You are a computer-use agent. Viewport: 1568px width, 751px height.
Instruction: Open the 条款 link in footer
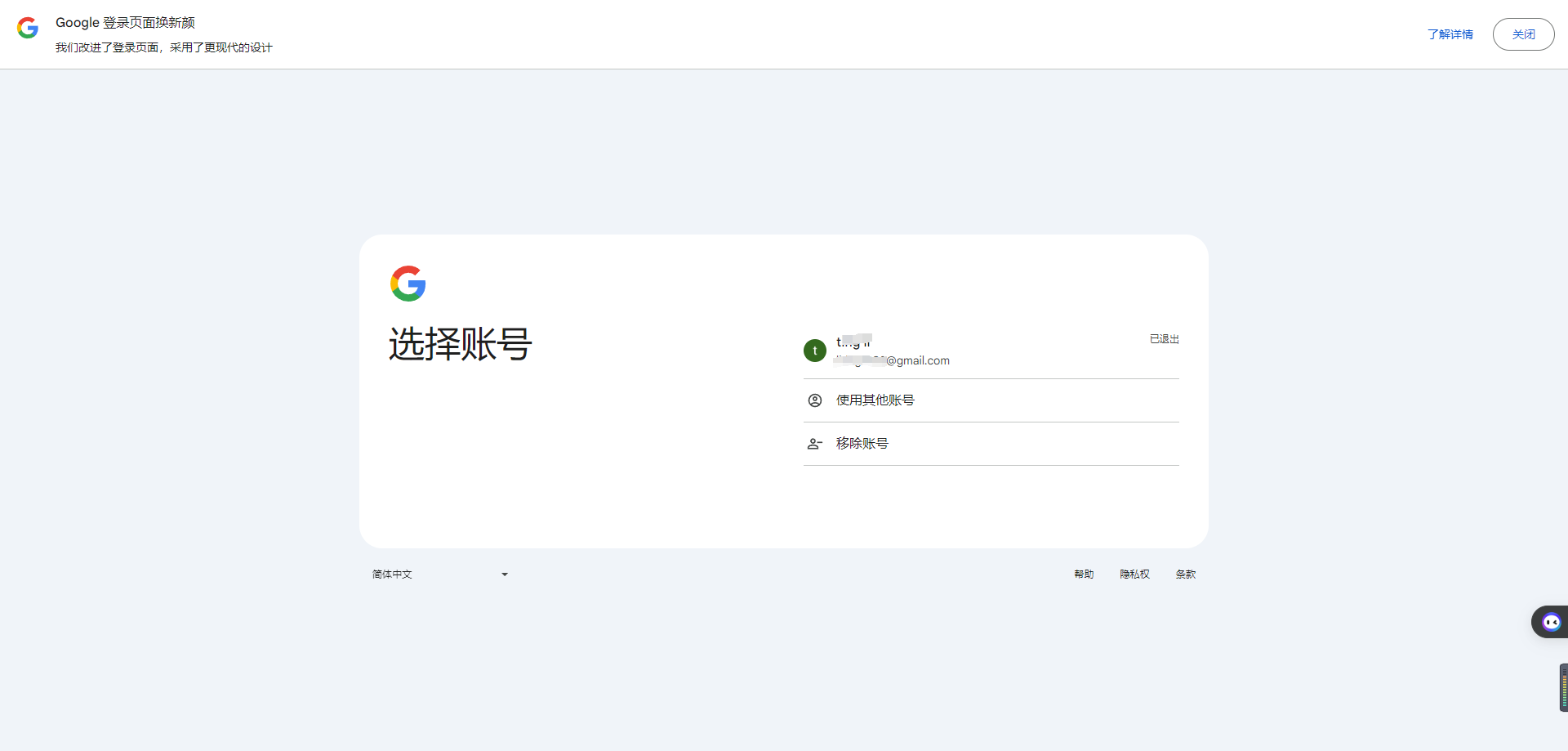click(x=1185, y=574)
